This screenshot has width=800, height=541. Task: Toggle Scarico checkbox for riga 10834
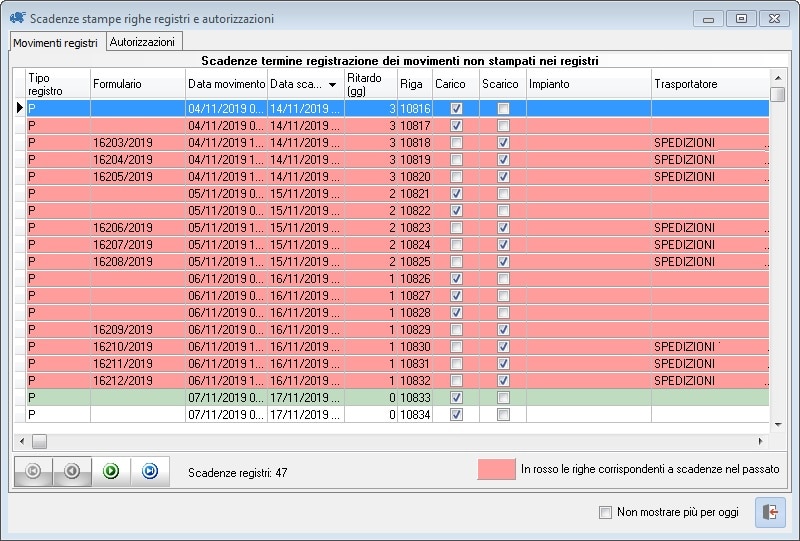[x=503, y=414]
